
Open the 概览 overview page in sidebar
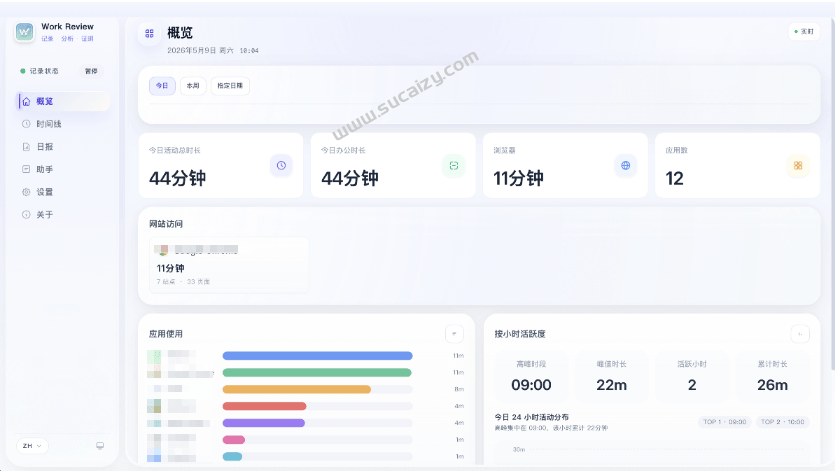coord(63,101)
